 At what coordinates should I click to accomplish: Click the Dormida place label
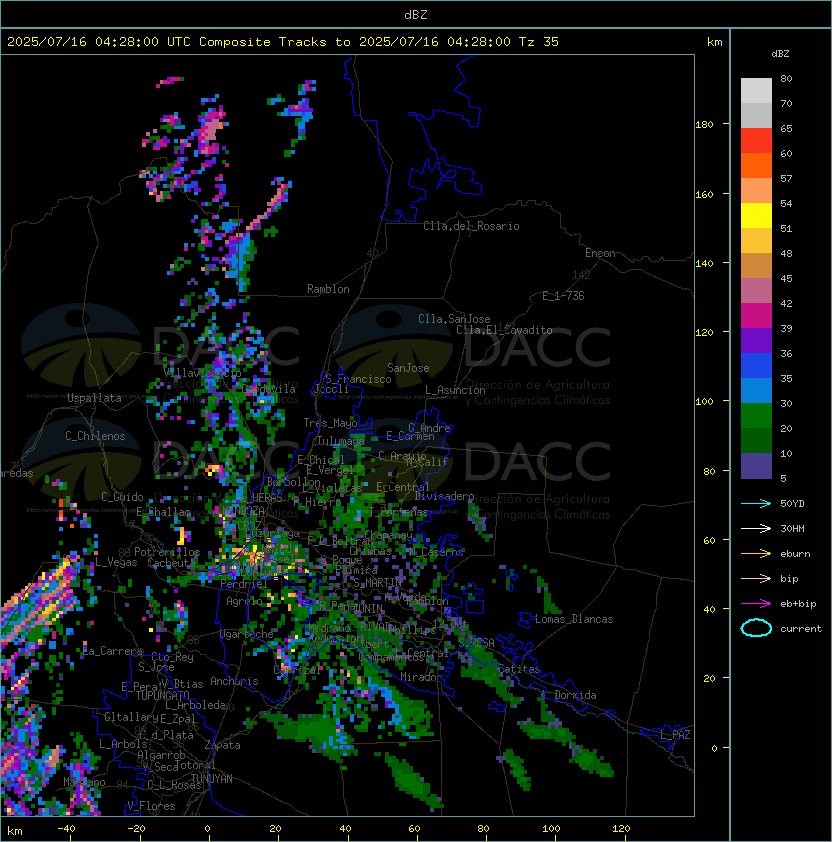tap(575, 695)
